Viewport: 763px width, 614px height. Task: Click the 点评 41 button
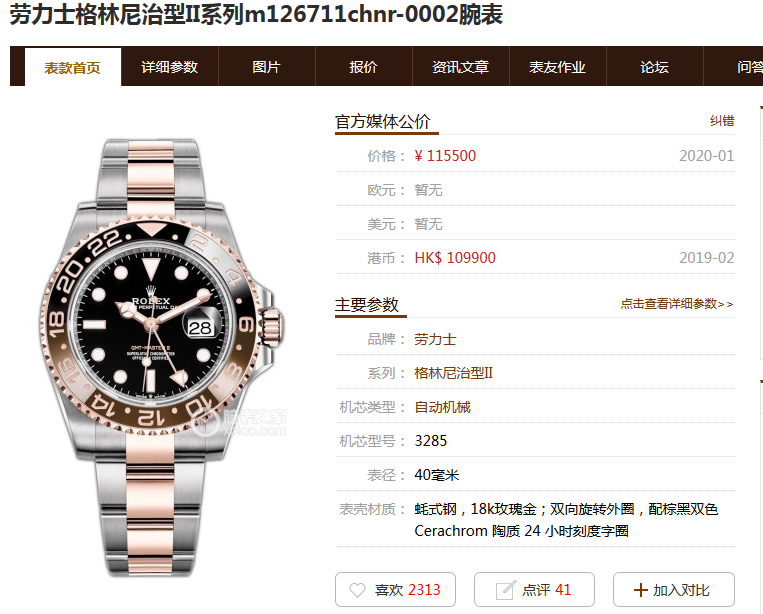click(534, 590)
